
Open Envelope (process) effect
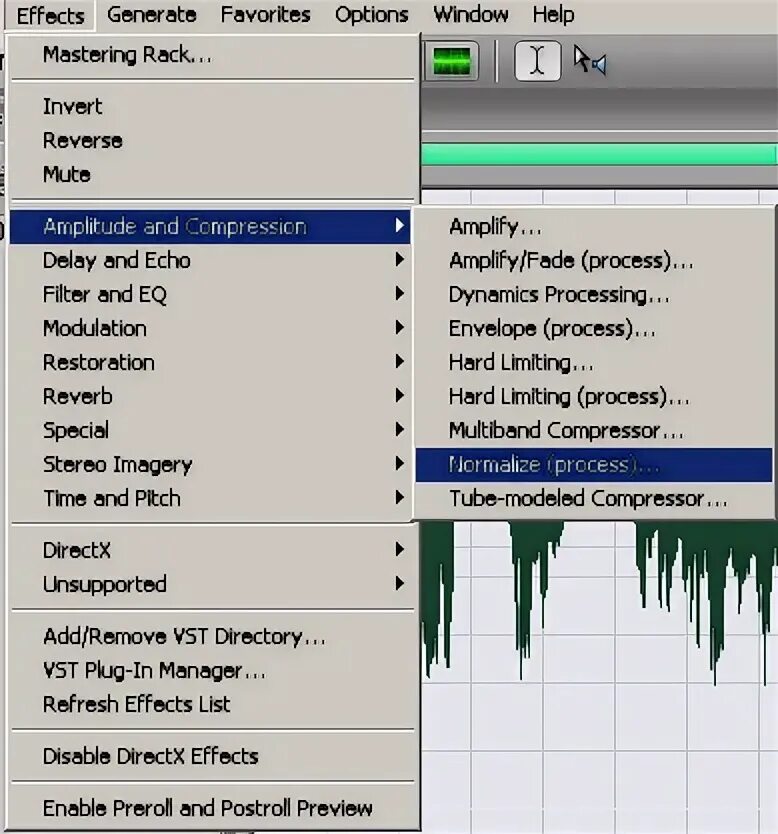594,329
